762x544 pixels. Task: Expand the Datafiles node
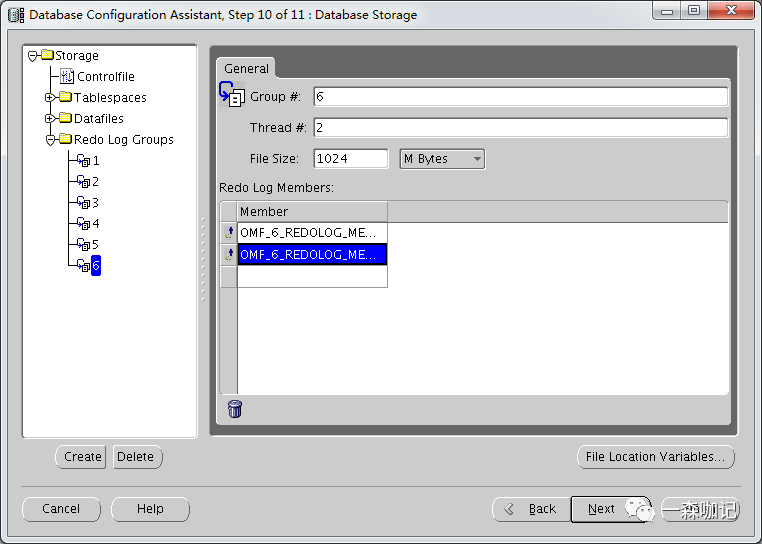[50, 119]
